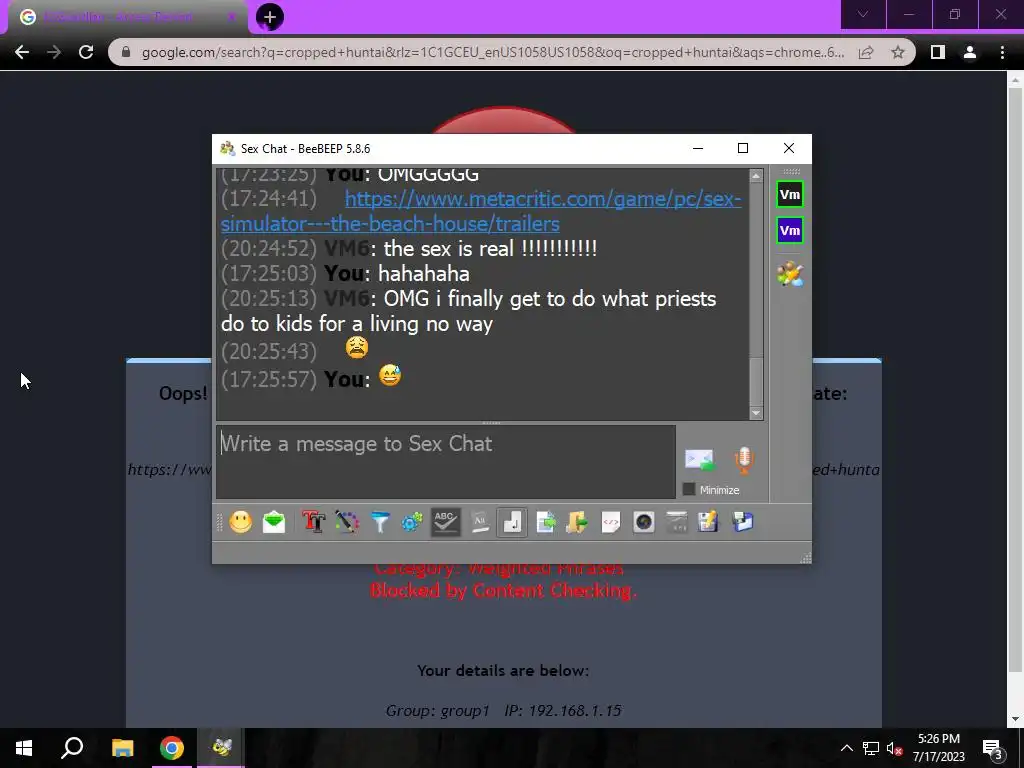The image size is (1024, 768).
Task: Record a voice message with microphone icon
Action: tap(744, 460)
